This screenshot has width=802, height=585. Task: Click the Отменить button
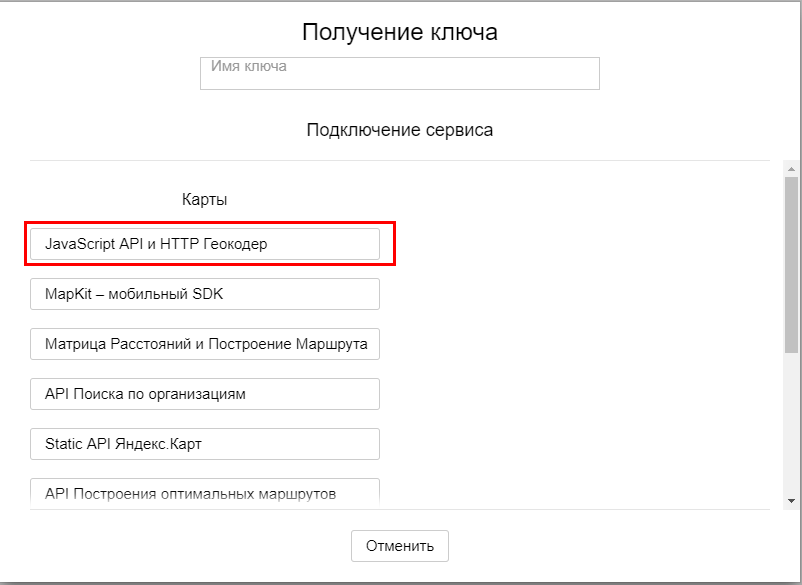[399, 546]
